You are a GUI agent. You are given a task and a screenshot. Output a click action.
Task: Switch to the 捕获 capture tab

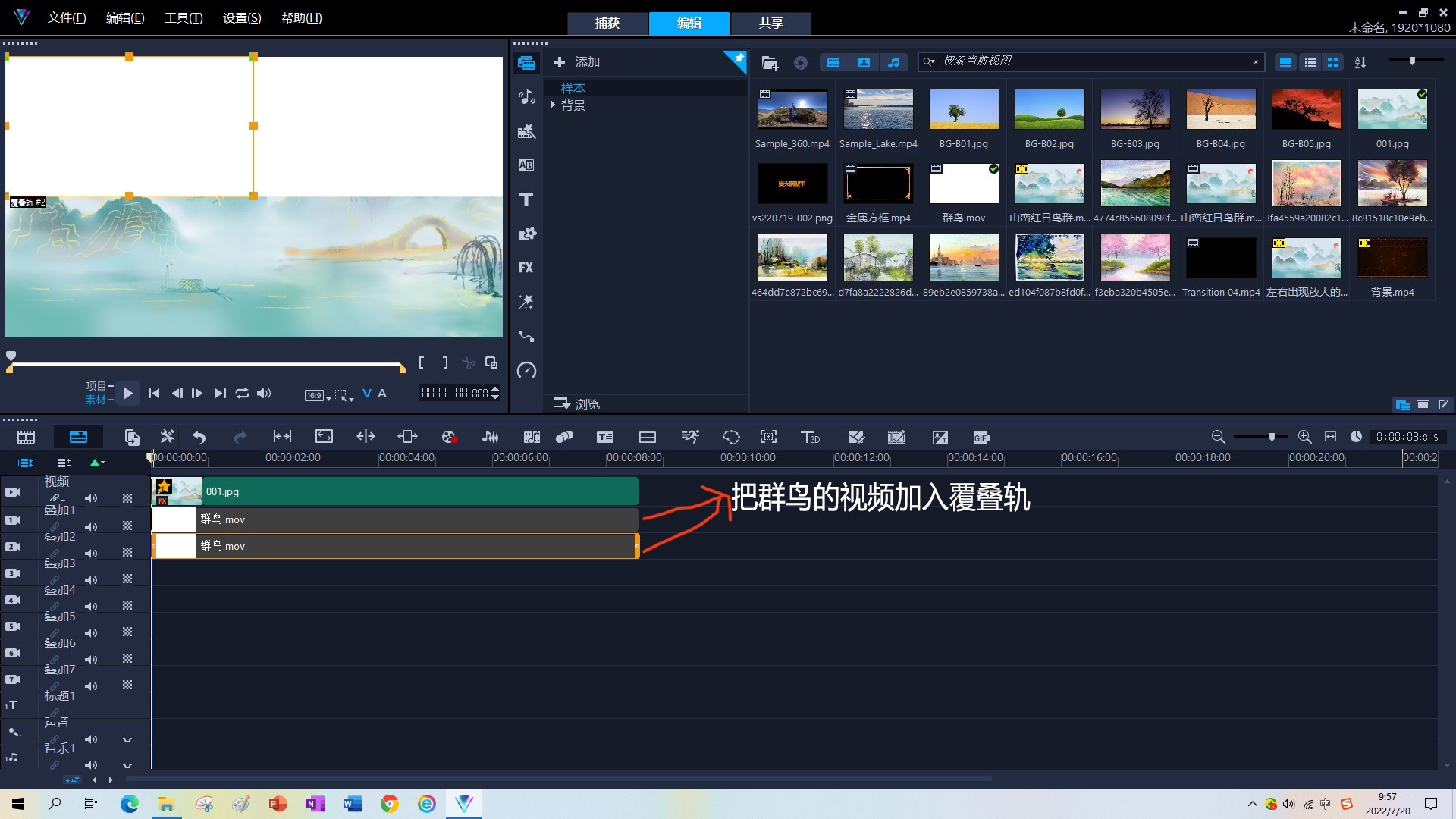[607, 23]
